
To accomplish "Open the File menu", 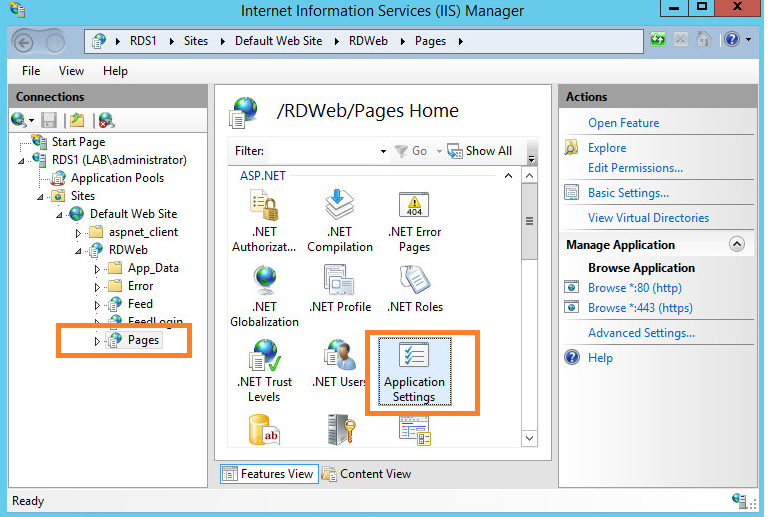I will click(x=31, y=71).
